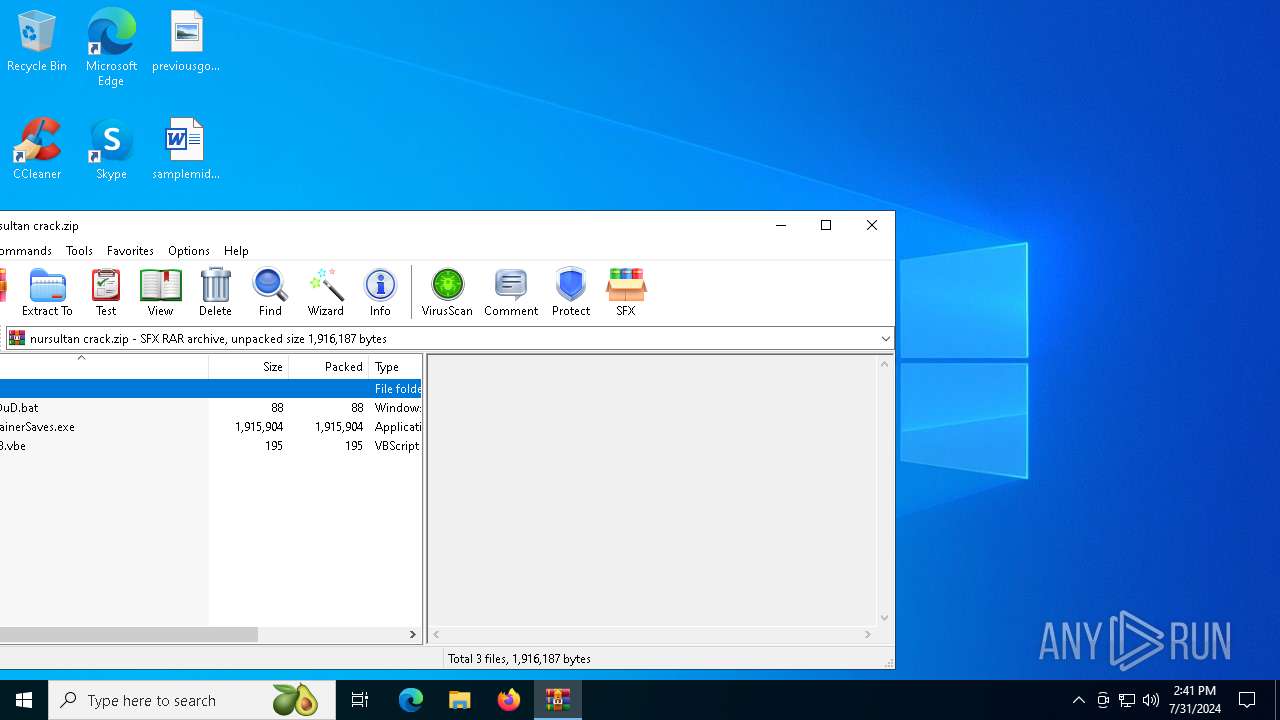
Task: Launch the Wizard tool
Action: click(x=325, y=292)
